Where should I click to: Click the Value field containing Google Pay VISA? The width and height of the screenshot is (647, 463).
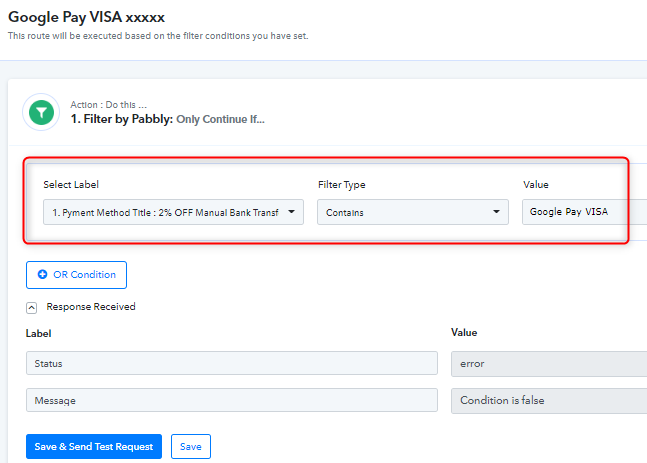click(584, 212)
